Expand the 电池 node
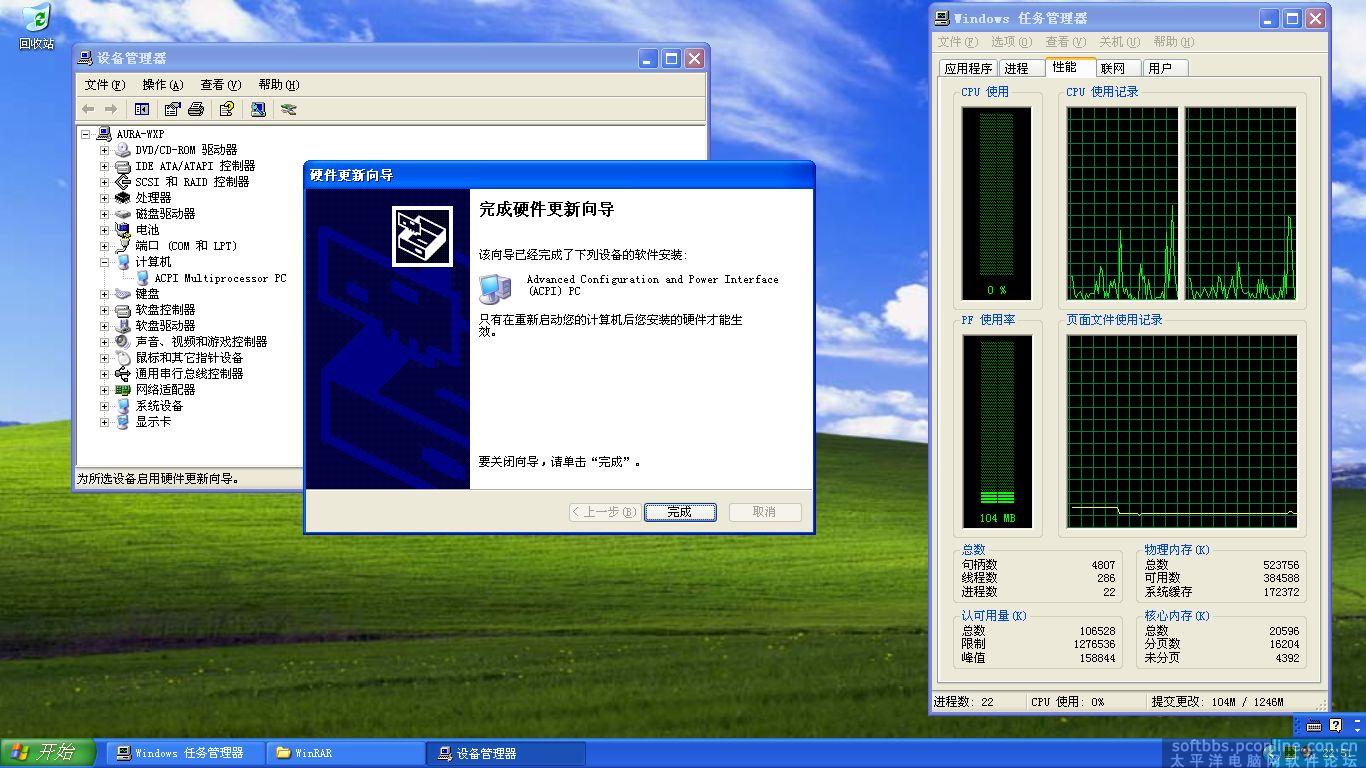This screenshot has width=1366, height=768. tap(104, 230)
